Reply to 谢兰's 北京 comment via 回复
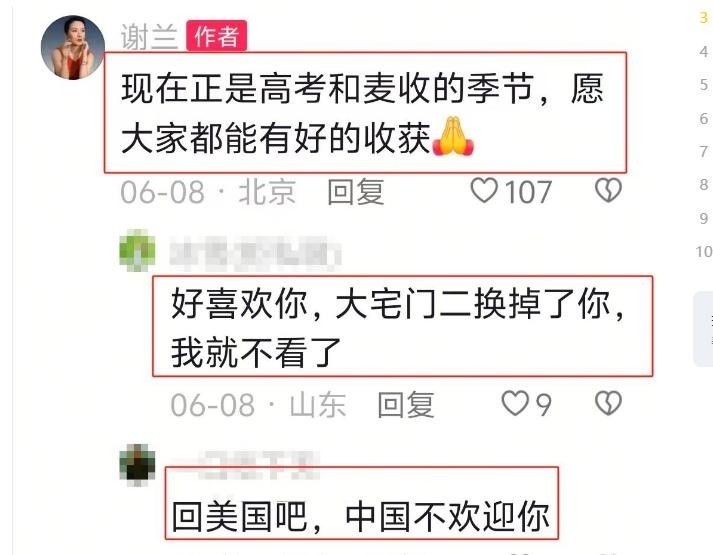The height and width of the screenshot is (555, 713). click(x=356, y=191)
